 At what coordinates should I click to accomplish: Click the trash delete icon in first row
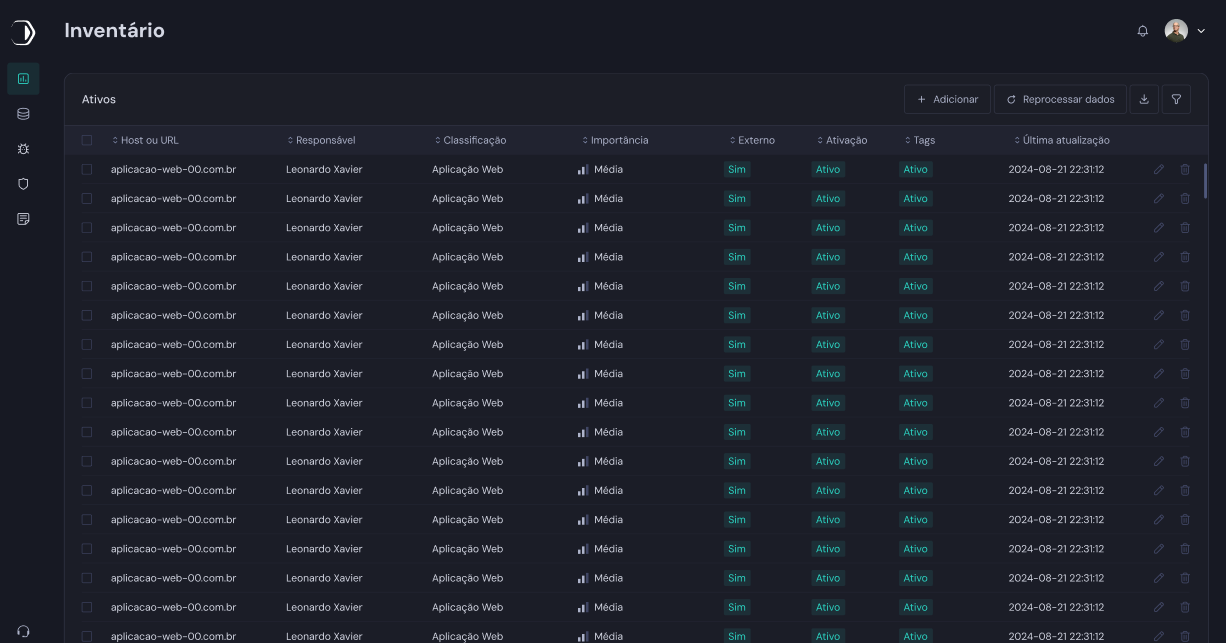(1185, 170)
